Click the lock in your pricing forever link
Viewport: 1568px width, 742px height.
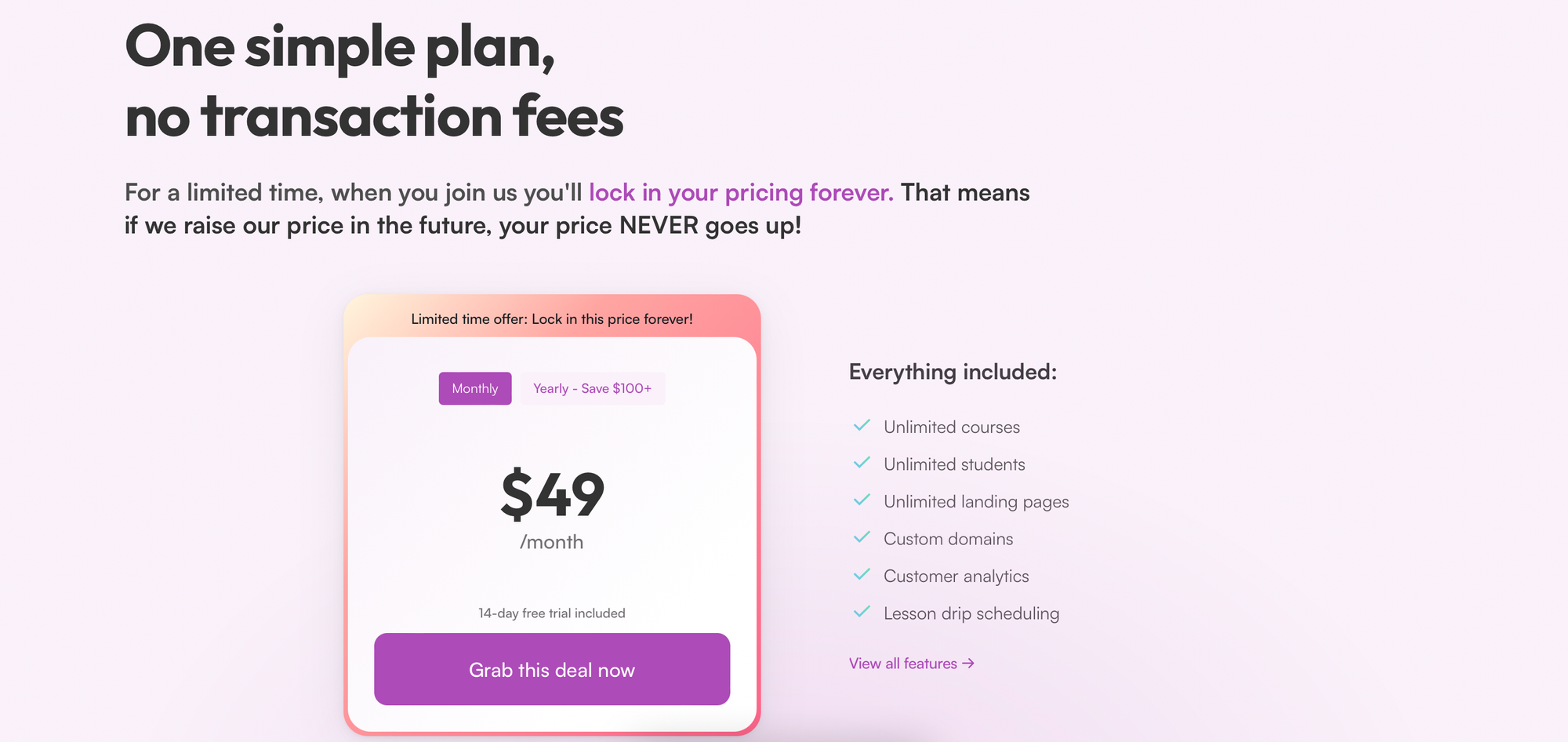[740, 192]
